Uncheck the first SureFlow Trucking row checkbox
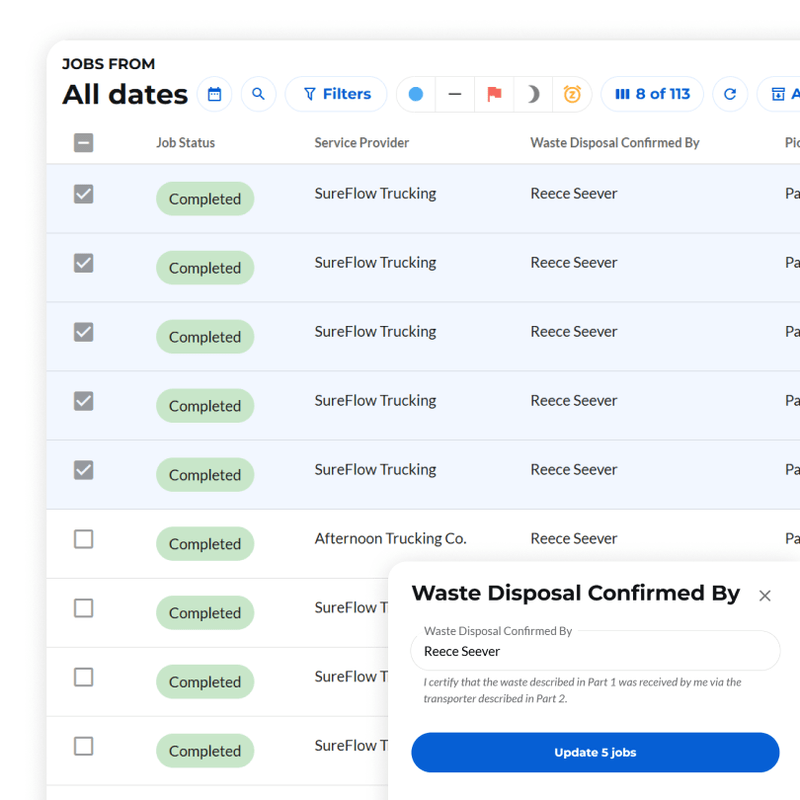The width and height of the screenshot is (800, 800). (x=84, y=194)
